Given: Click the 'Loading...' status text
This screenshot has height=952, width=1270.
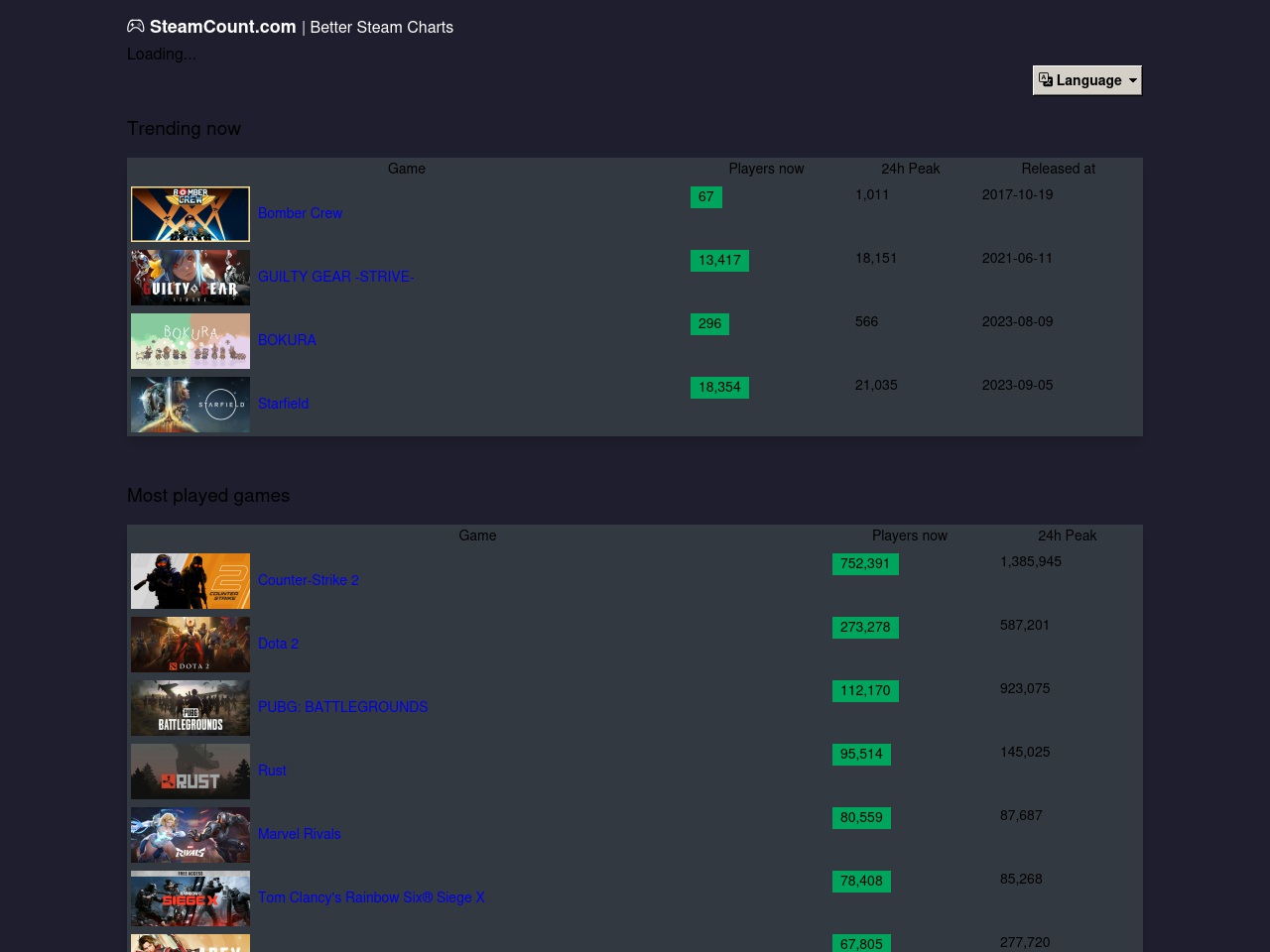Looking at the screenshot, I should 162,54.
